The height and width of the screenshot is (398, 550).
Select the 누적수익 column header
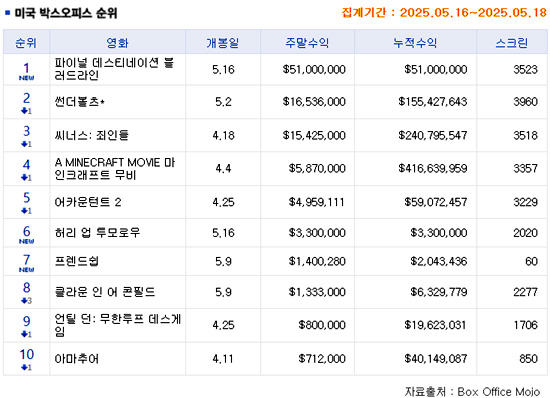[415, 43]
